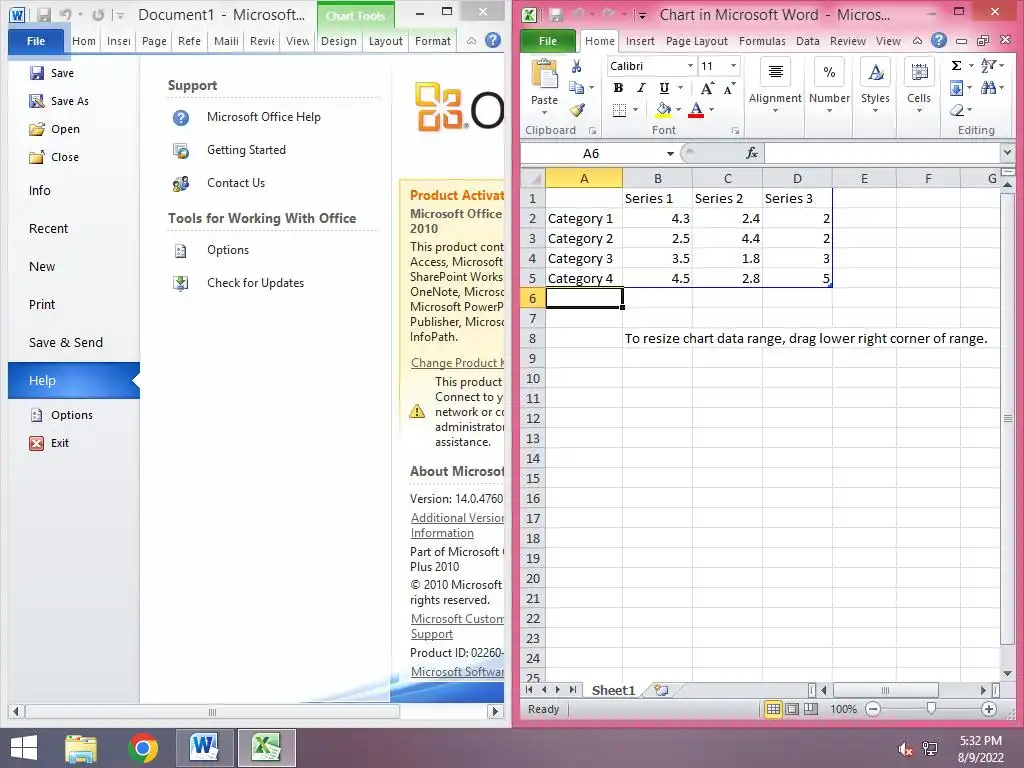Select cell B2 containing 4.3

pyautogui.click(x=657, y=219)
